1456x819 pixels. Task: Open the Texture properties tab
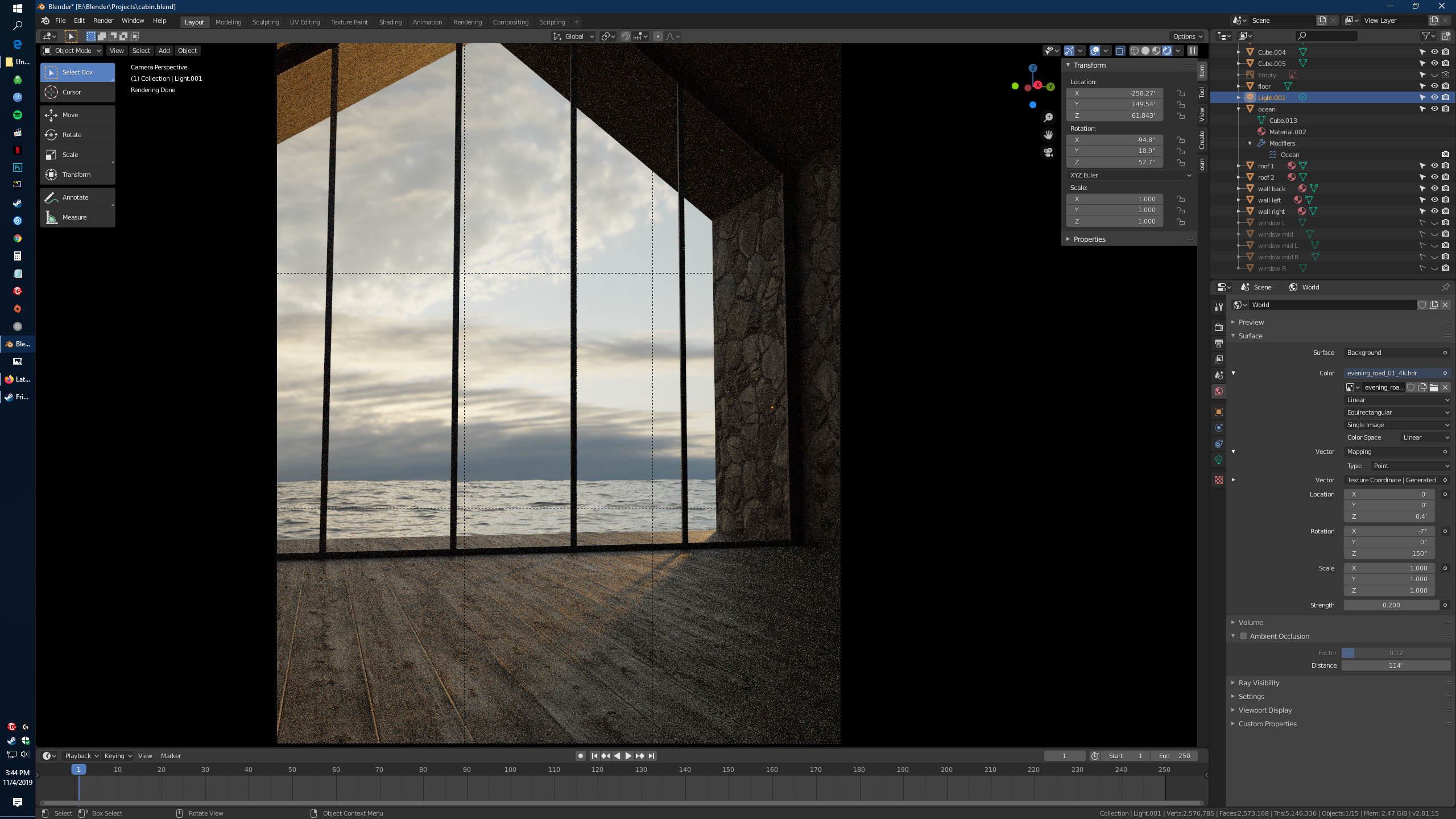click(1218, 481)
